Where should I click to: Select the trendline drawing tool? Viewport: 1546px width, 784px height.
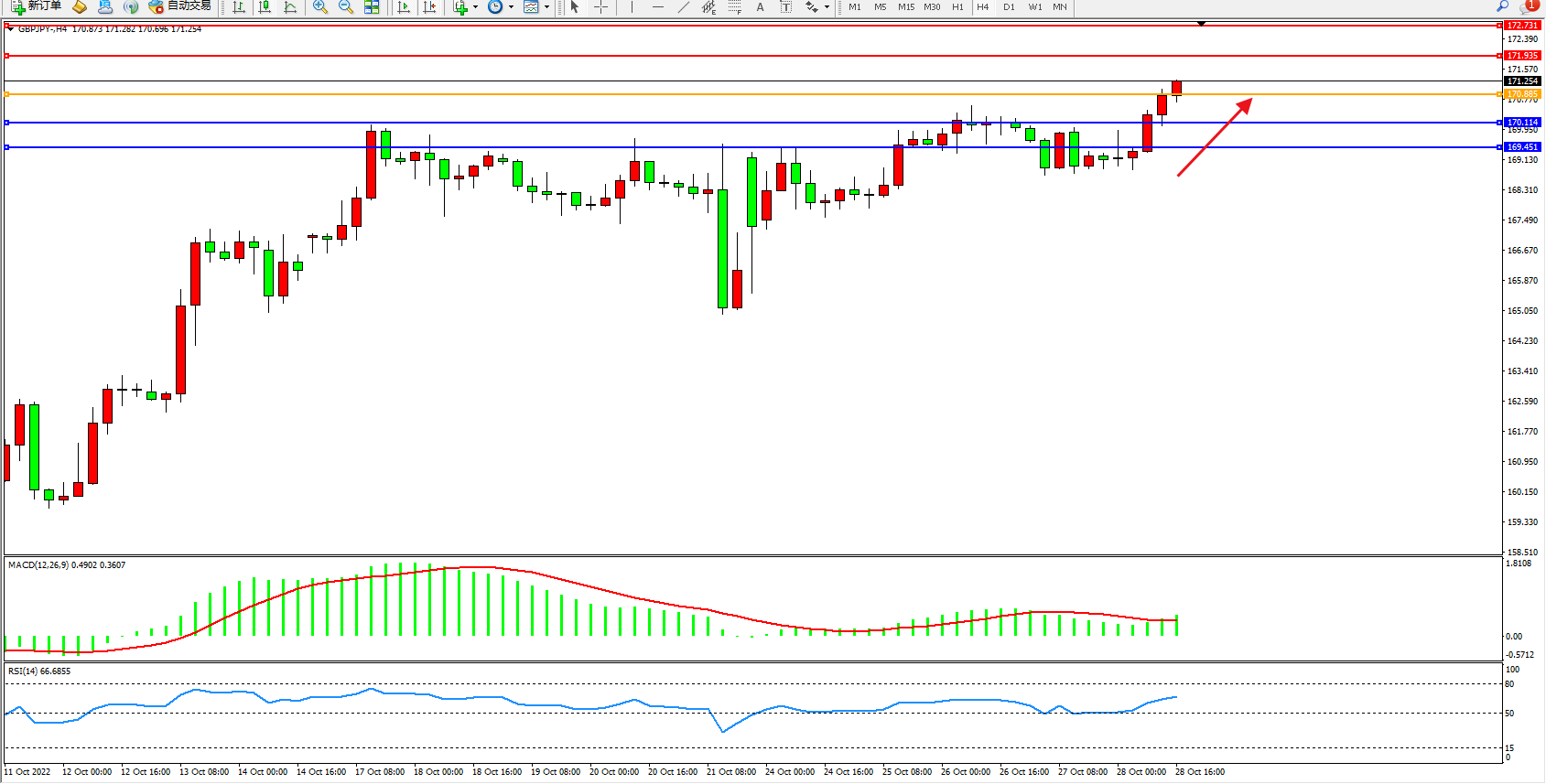coord(684,7)
